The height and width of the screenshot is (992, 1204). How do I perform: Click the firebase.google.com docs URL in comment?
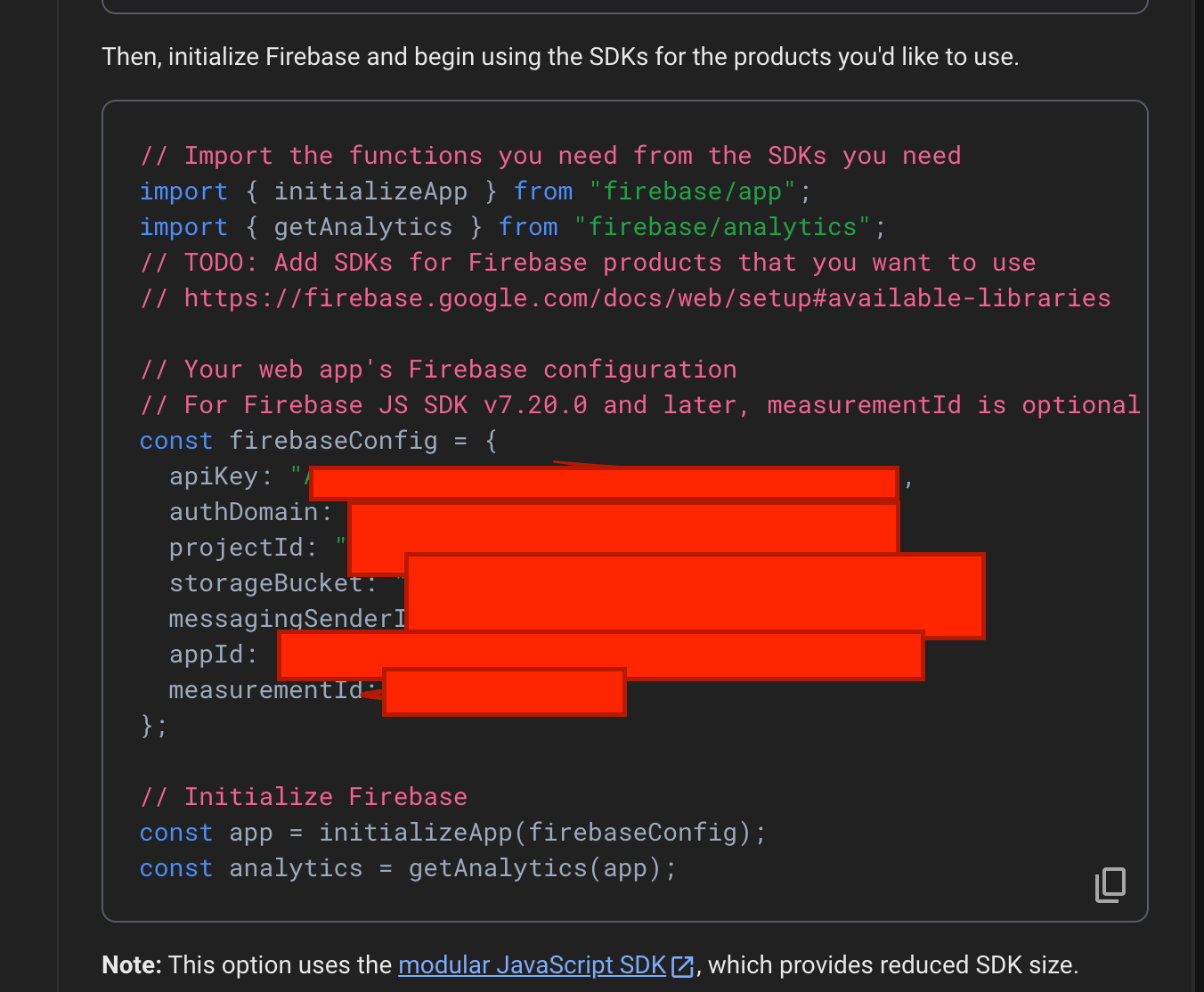pos(647,298)
